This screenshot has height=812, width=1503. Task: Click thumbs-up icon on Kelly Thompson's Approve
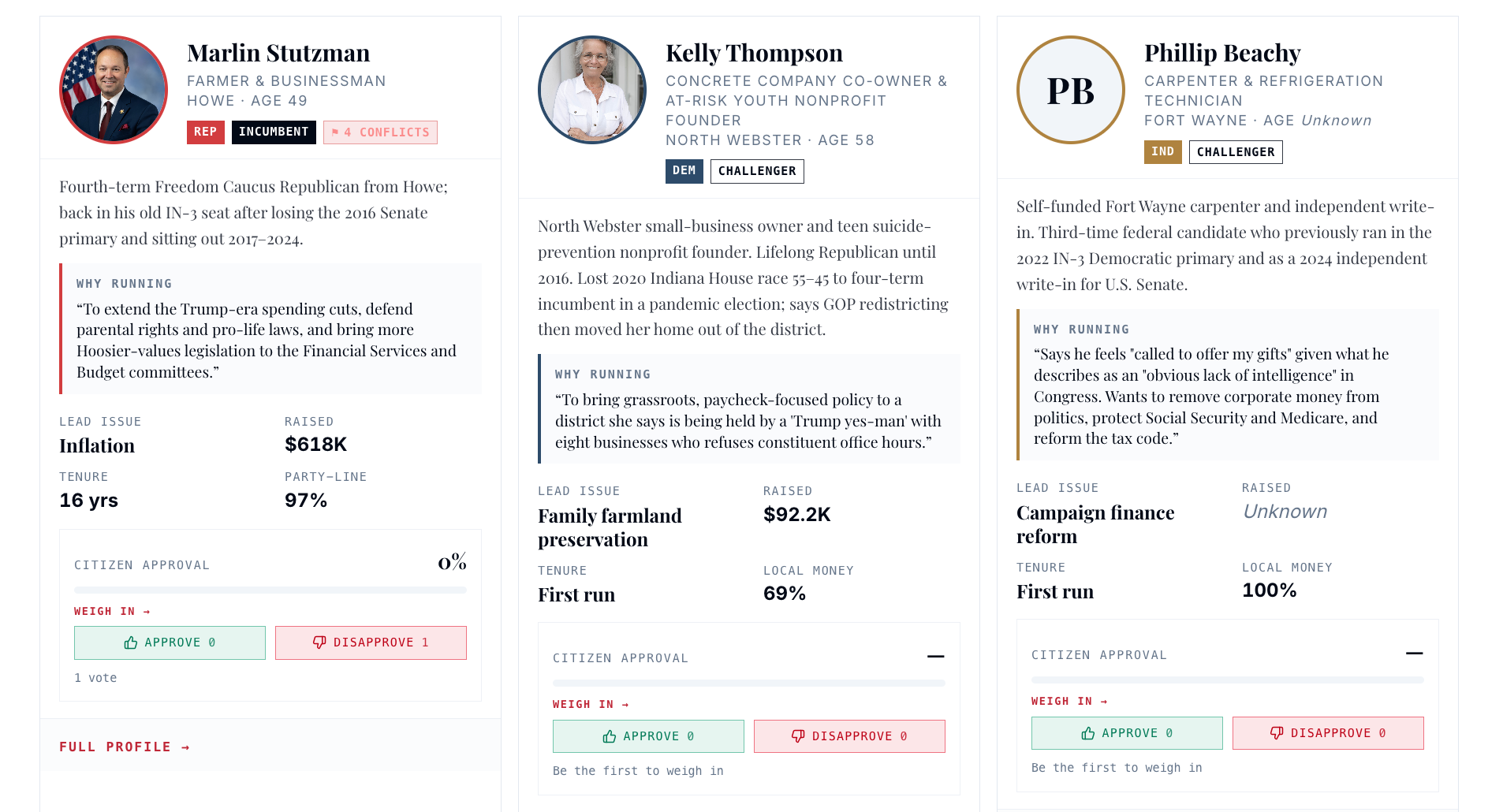coord(610,736)
